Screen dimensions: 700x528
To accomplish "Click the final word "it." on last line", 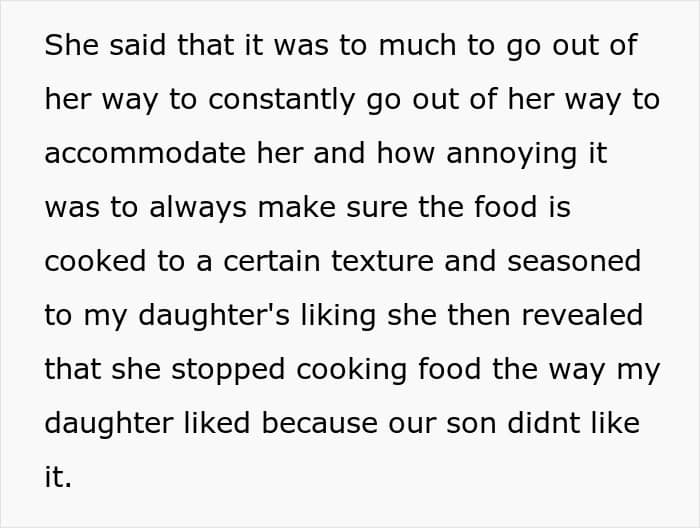I will pos(58,478).
